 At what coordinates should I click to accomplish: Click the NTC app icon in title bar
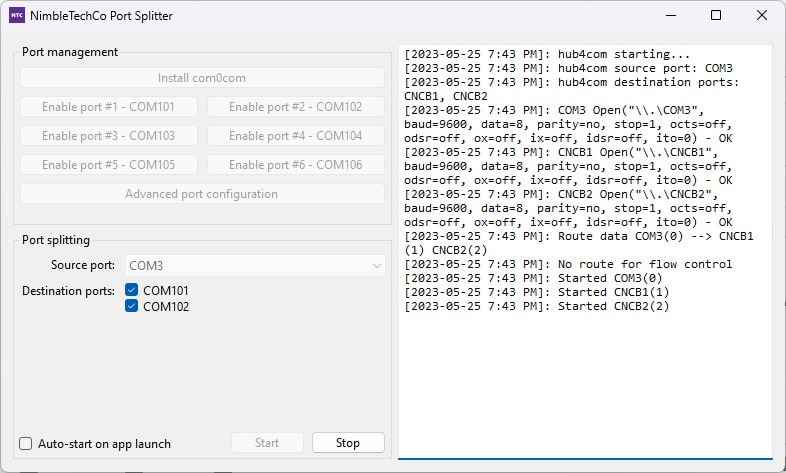tap(17, 16)
